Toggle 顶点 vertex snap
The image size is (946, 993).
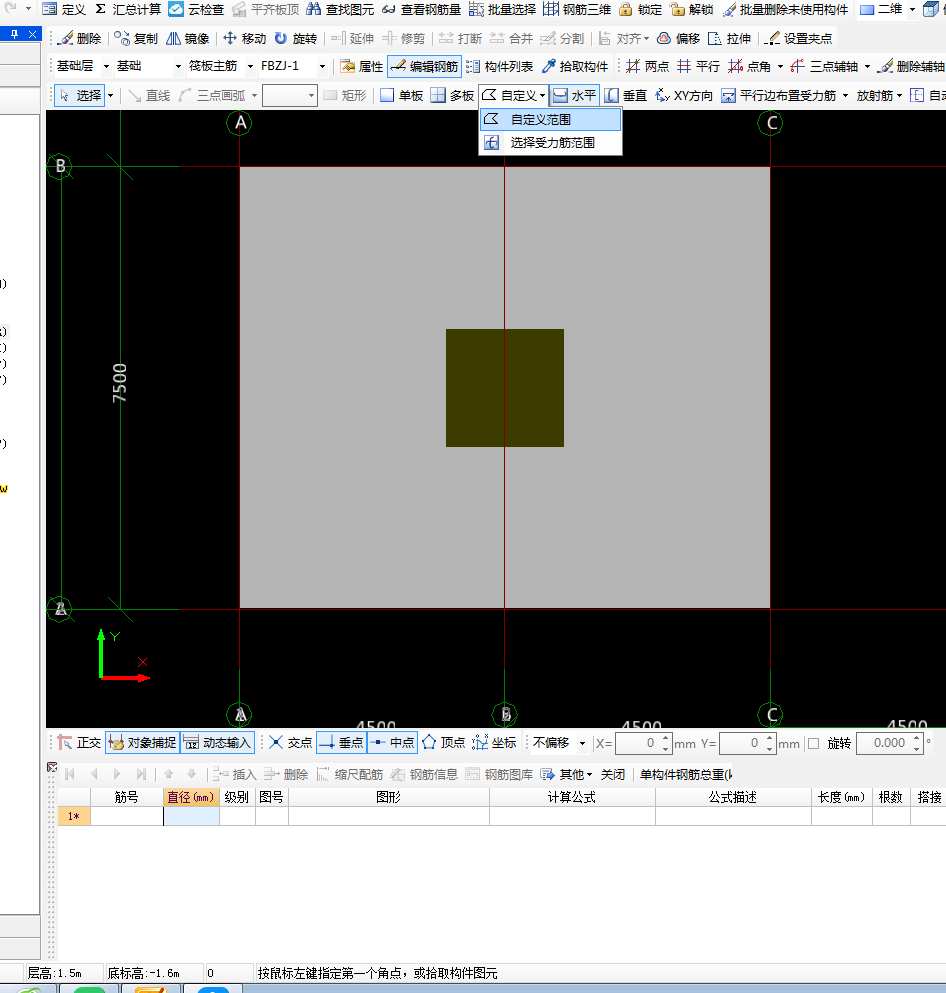[x=443, y=743]
